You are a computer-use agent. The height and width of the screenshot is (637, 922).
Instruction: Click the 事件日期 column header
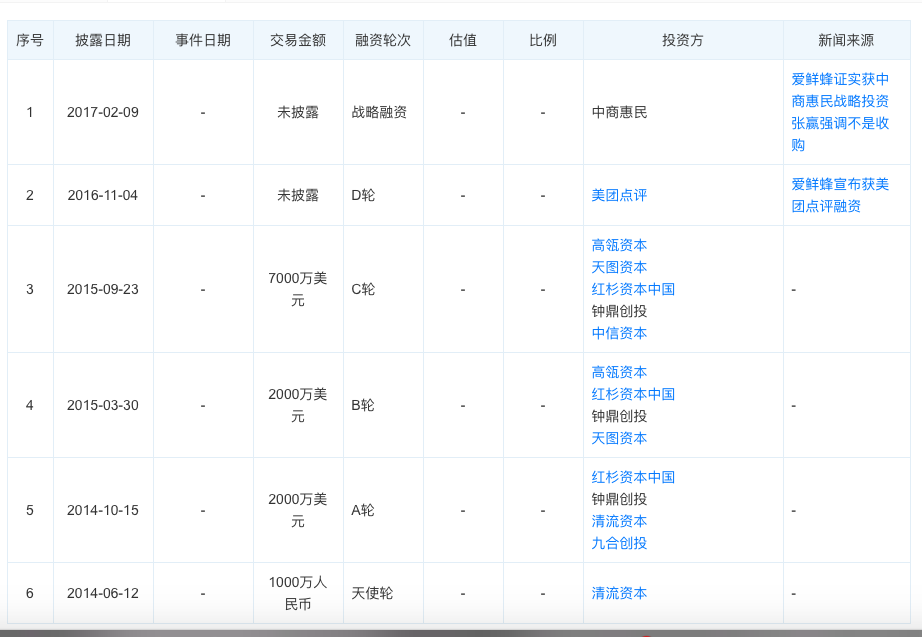203,40
